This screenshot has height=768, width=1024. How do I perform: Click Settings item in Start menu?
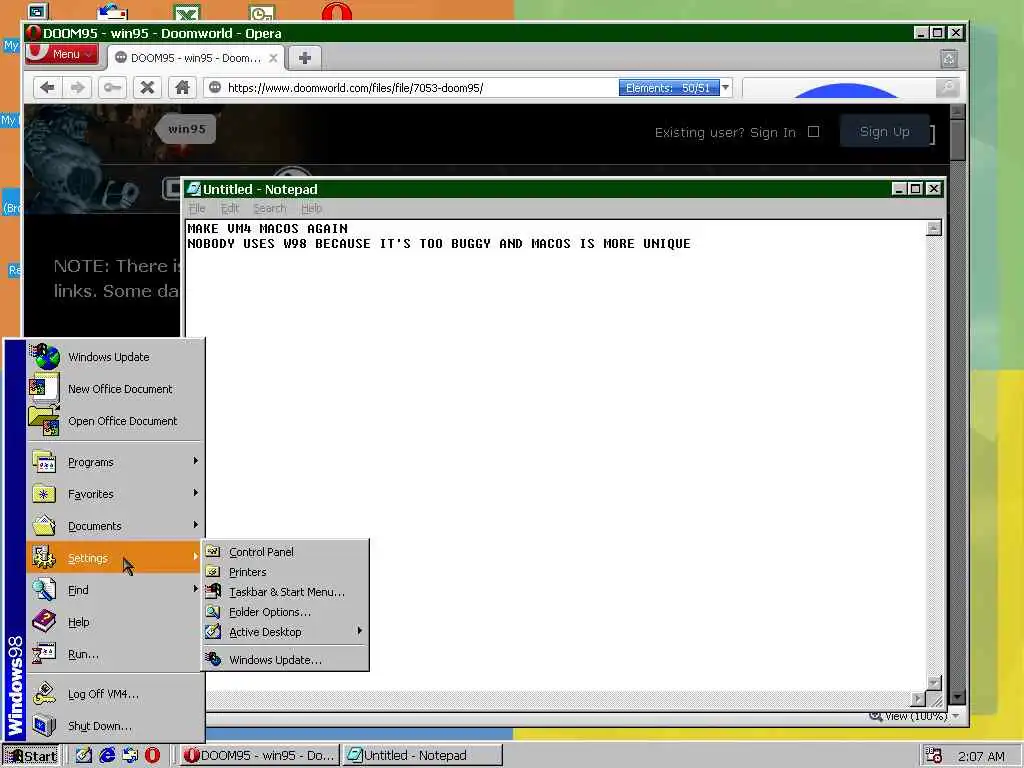coord(115,558)
